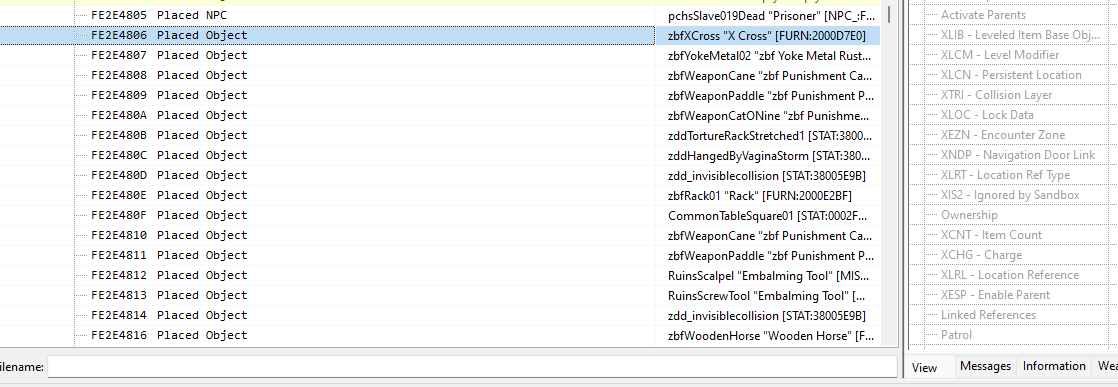The width and height of the screenshot is (1118, 387).
Task: Select Linked References field
Action: point(988,314)
